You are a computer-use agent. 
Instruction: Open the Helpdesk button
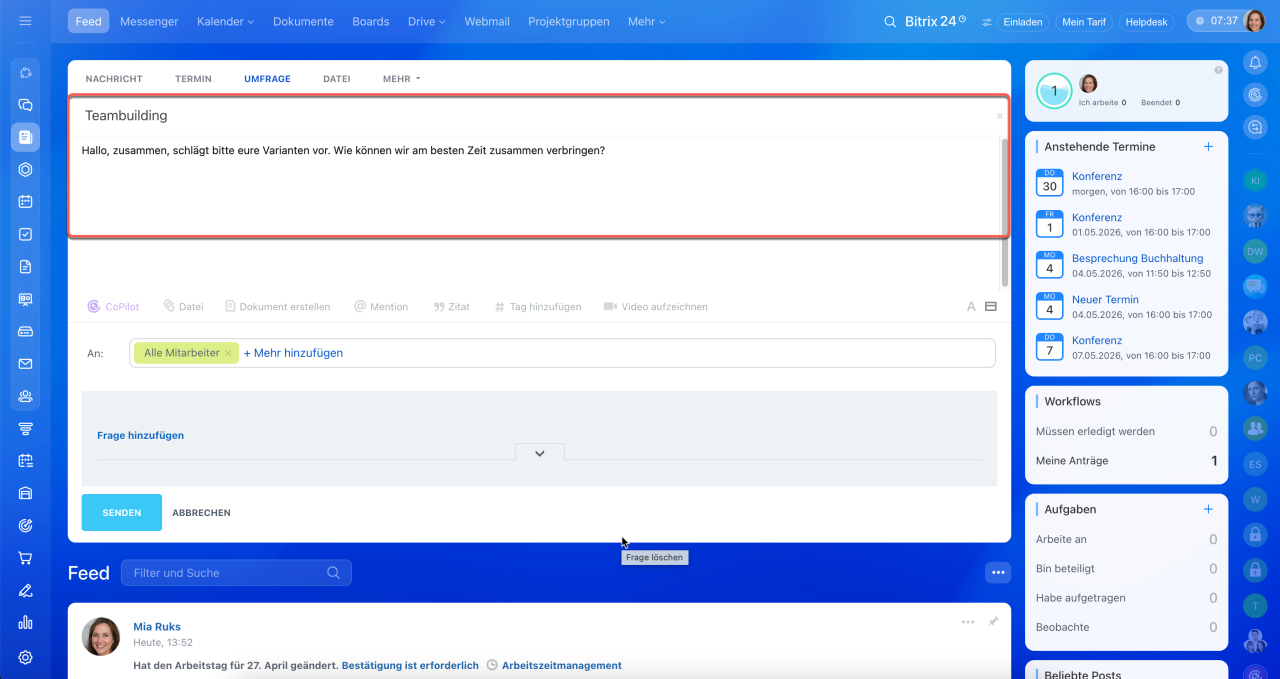tap(1147, 21)
